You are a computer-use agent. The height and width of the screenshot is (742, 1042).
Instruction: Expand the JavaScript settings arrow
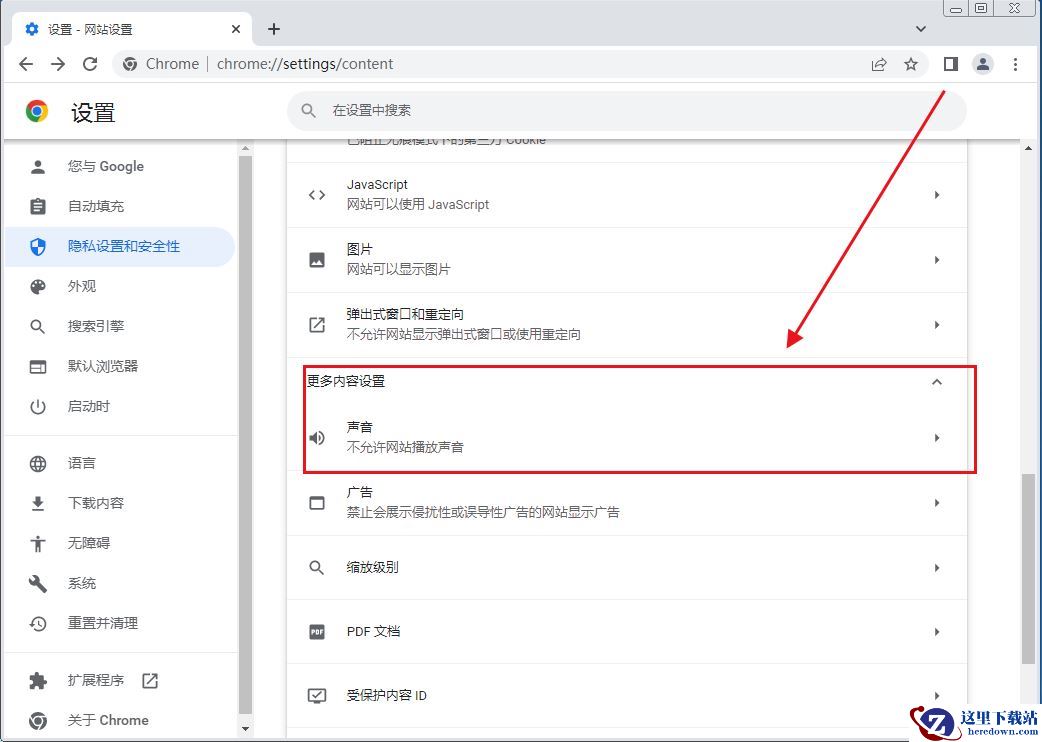[937, 195]
